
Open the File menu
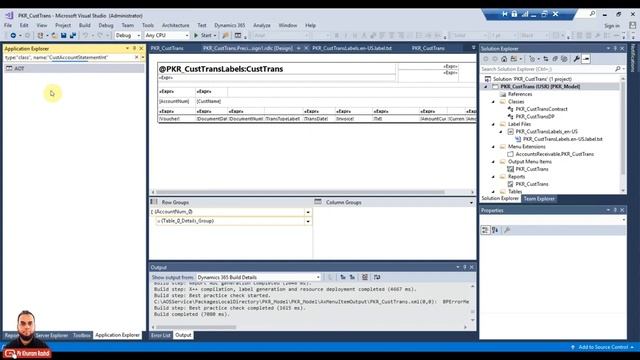[8, 25]
